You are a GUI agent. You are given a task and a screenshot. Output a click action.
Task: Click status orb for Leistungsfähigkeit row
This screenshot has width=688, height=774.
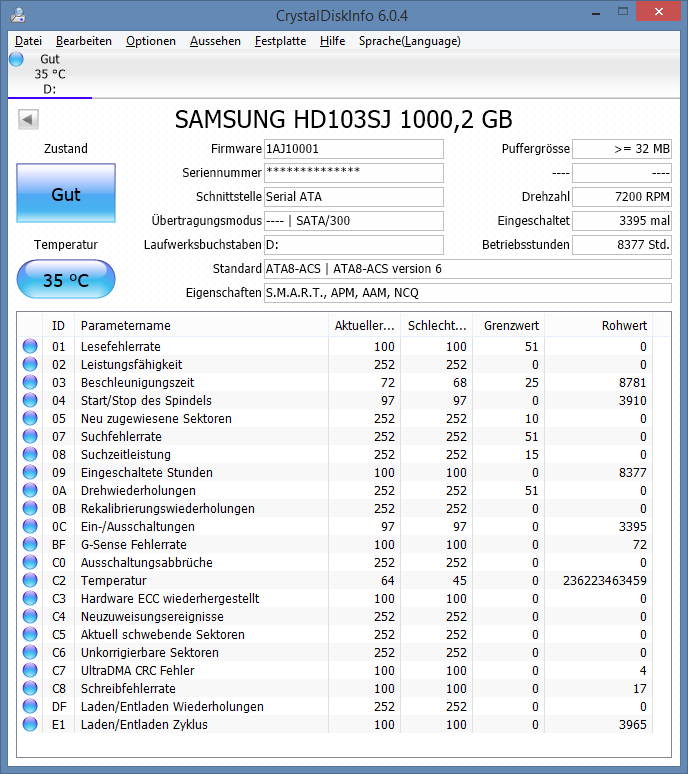point(30,364)
